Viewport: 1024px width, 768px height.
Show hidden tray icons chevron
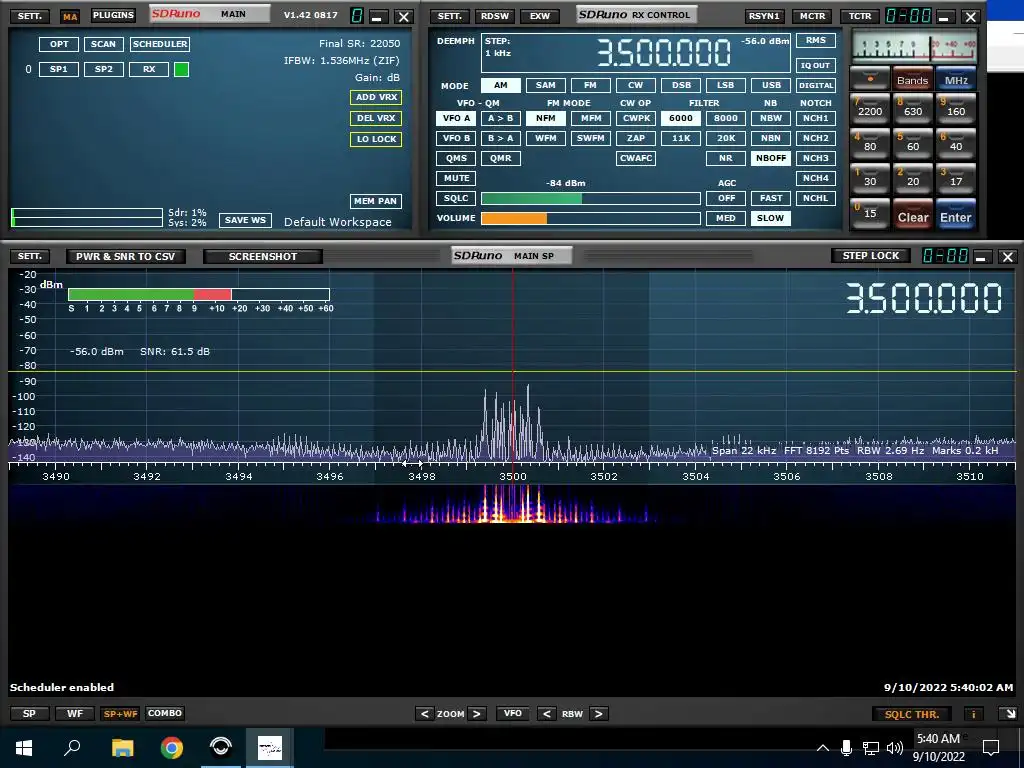coord(823,748)
